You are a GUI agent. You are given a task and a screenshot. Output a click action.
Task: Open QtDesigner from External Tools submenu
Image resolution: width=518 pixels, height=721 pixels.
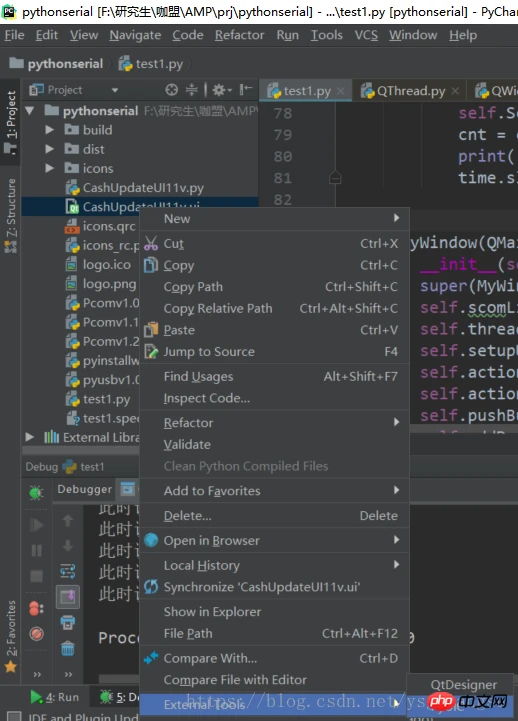click(463, 685)
